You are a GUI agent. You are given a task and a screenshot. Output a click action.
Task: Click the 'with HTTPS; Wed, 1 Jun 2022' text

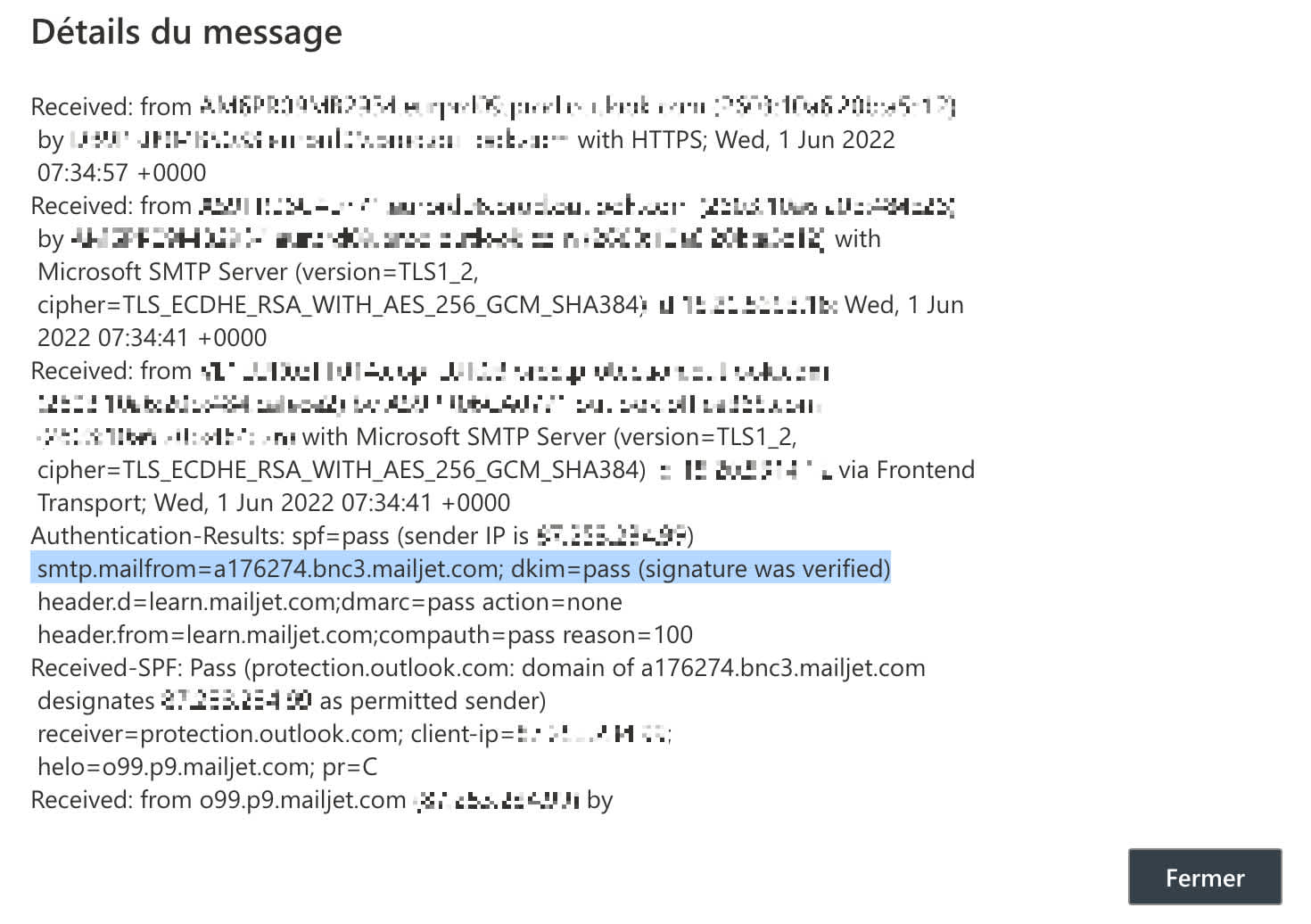(737, 140)
